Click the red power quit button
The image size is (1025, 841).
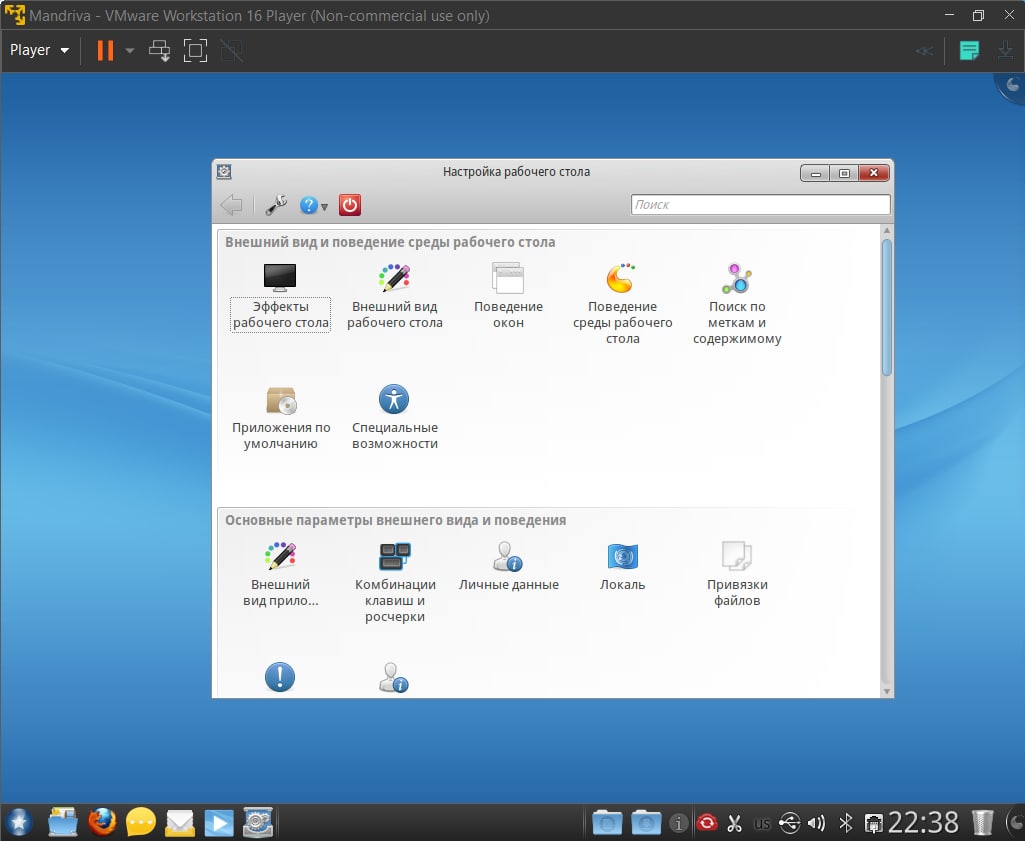click(x=350, y=205)
